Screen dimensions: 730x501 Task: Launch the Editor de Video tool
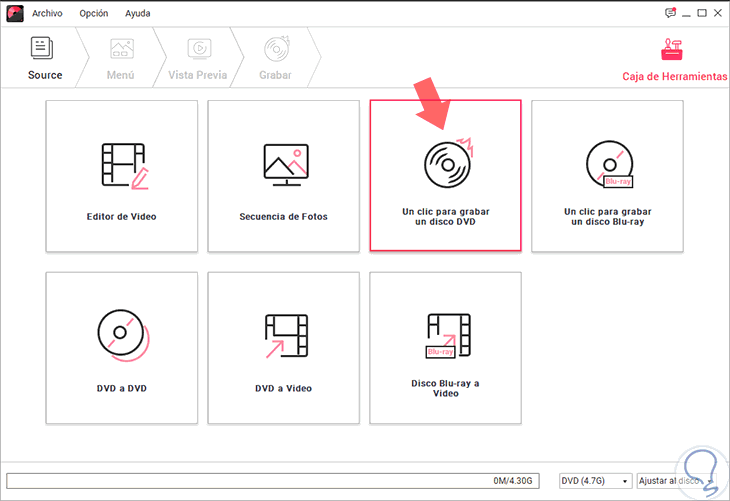click(x=122, y=176)
